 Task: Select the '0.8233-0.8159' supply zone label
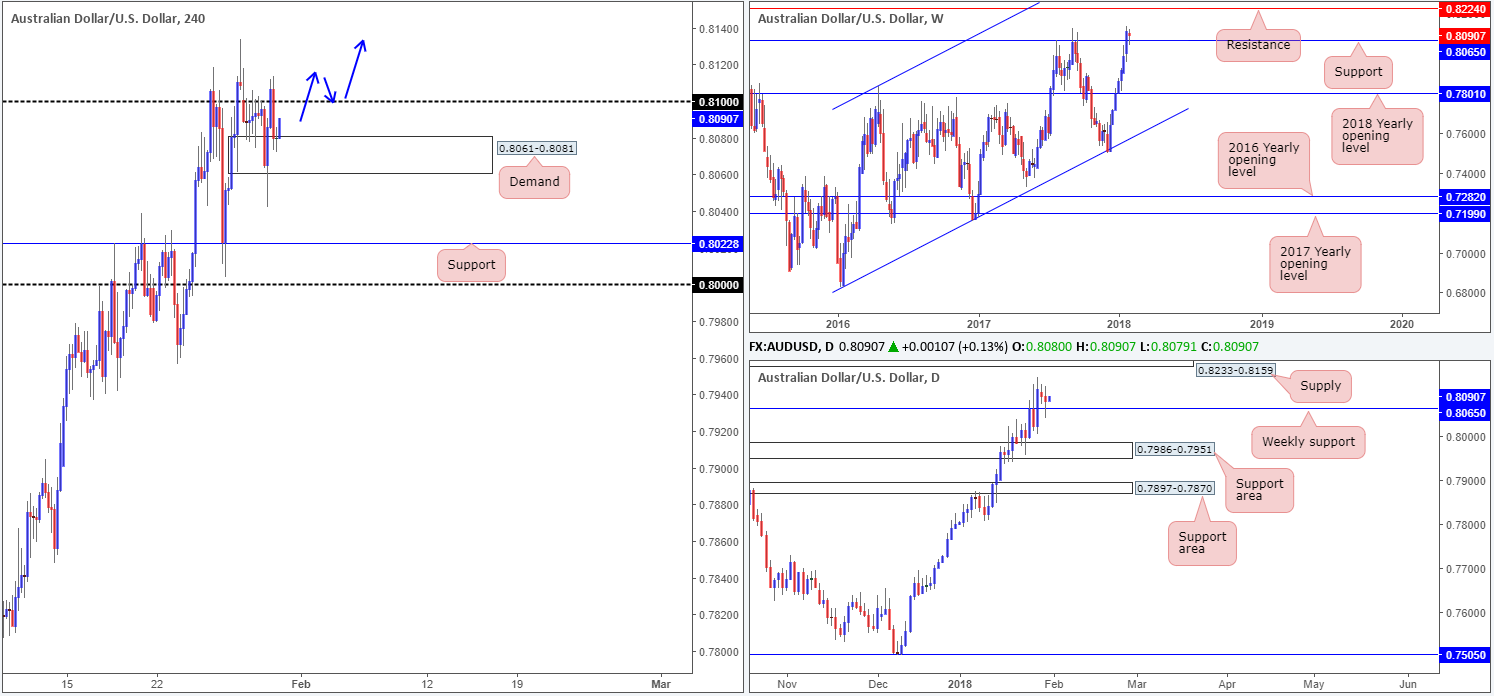coord(1236,369)
